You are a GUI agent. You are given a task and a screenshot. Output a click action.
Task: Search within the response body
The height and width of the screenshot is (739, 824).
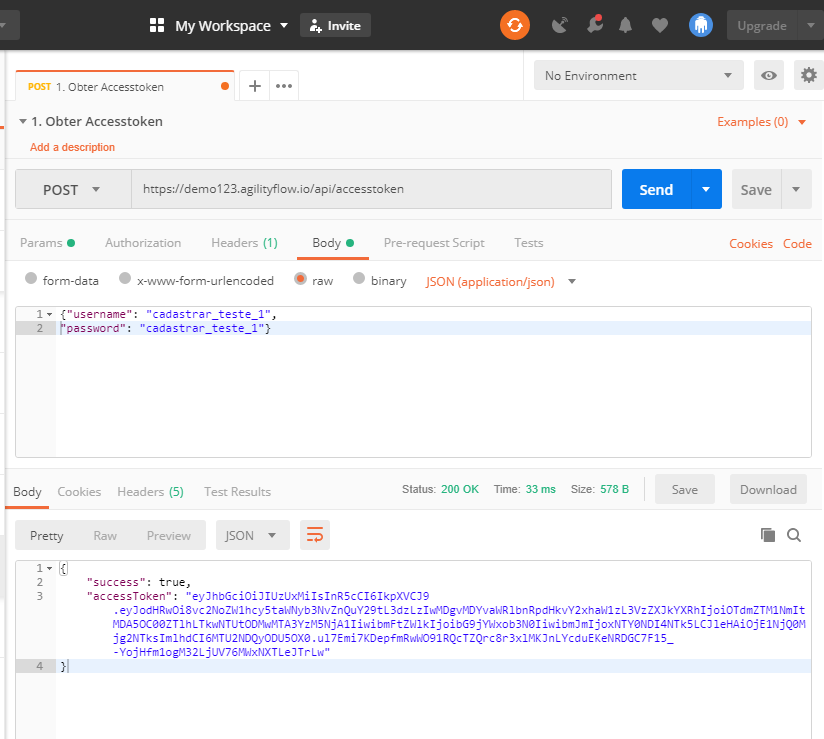pos(794,535)
